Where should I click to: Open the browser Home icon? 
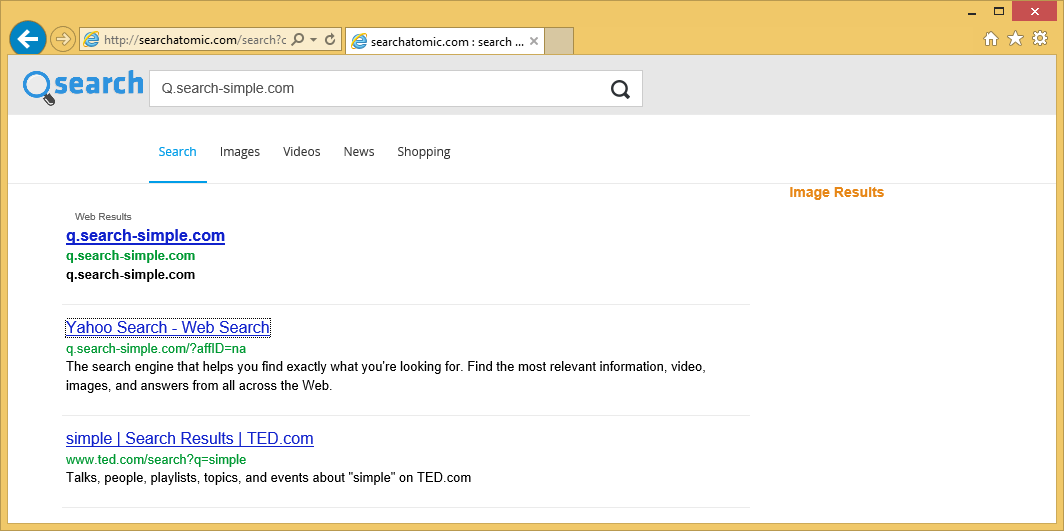(991, 39)
